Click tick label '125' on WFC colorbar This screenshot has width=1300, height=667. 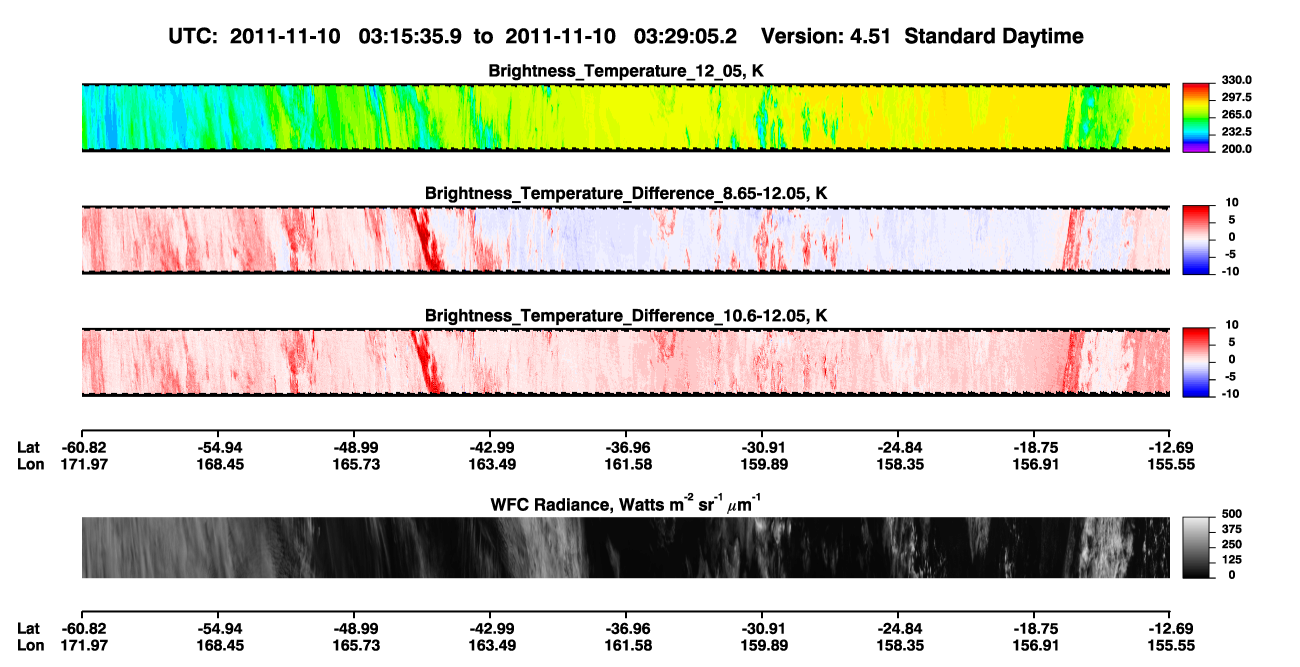click(1233, 560)
